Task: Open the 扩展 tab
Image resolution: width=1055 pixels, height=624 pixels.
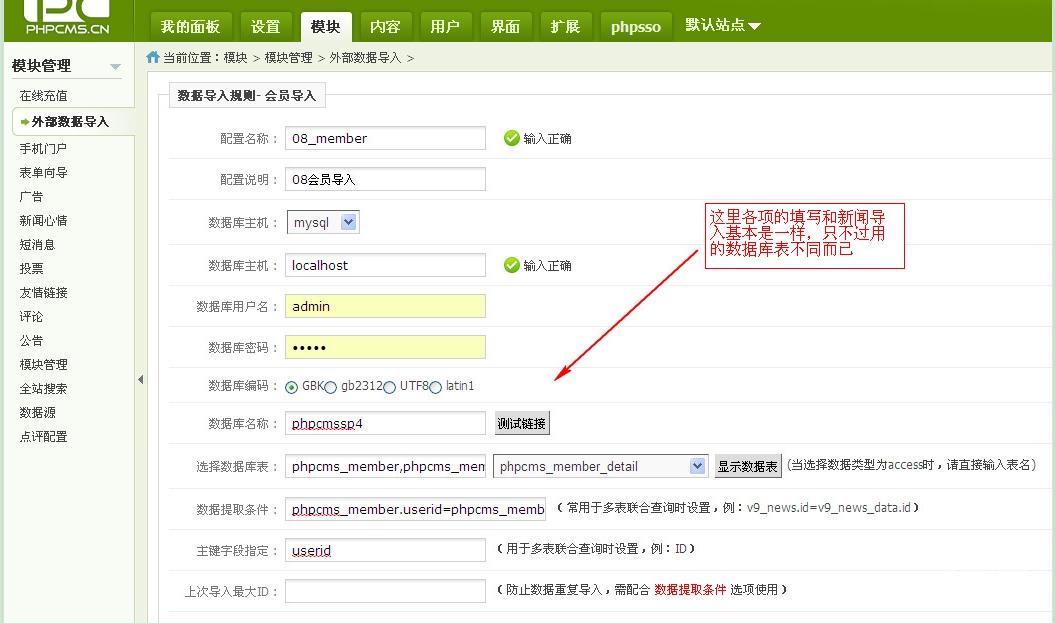Action: coord(565,27)
